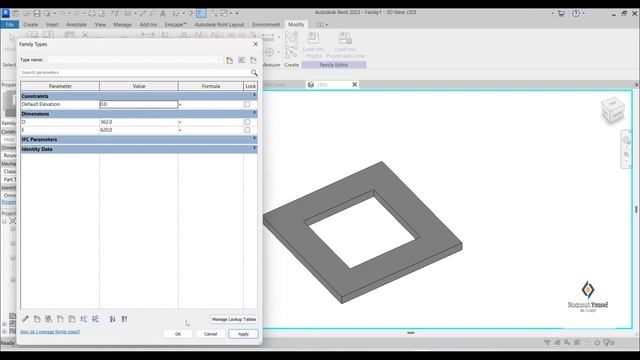Expand the Identity Data group
640x360 pixels.
point(254,148)
